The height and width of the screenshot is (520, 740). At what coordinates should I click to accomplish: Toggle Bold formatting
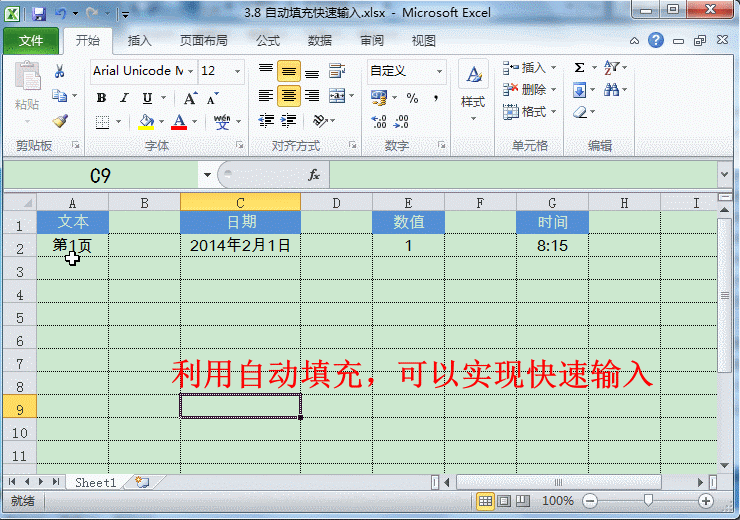[x=101, y=98]
